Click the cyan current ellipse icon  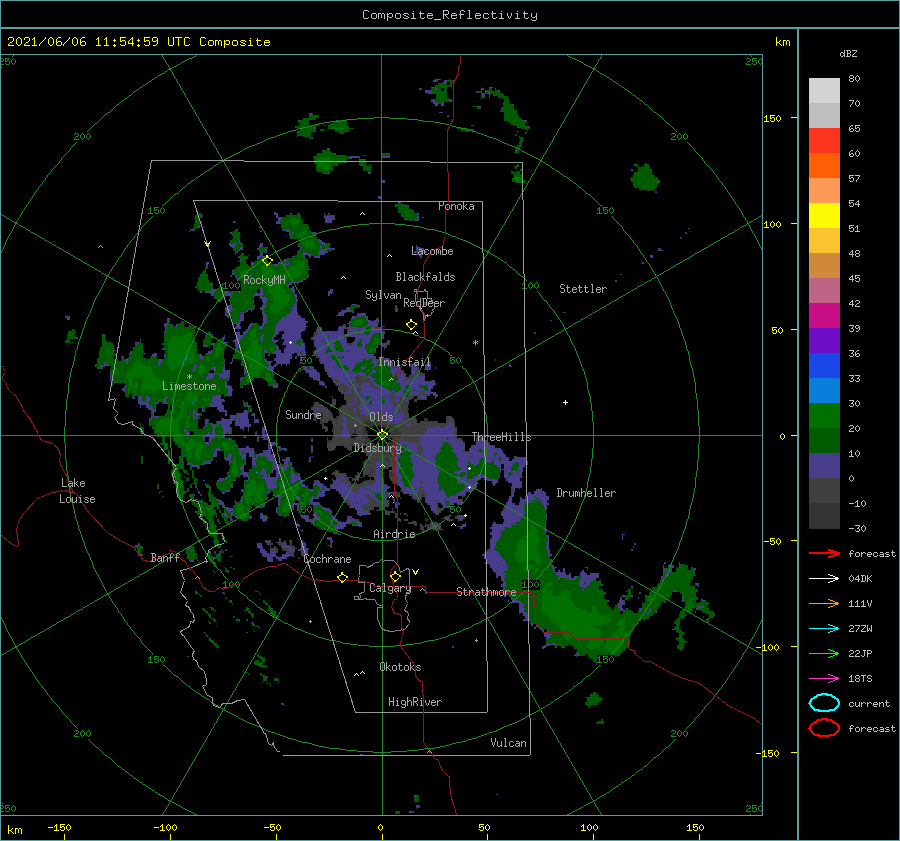click(x=824, y=703)
